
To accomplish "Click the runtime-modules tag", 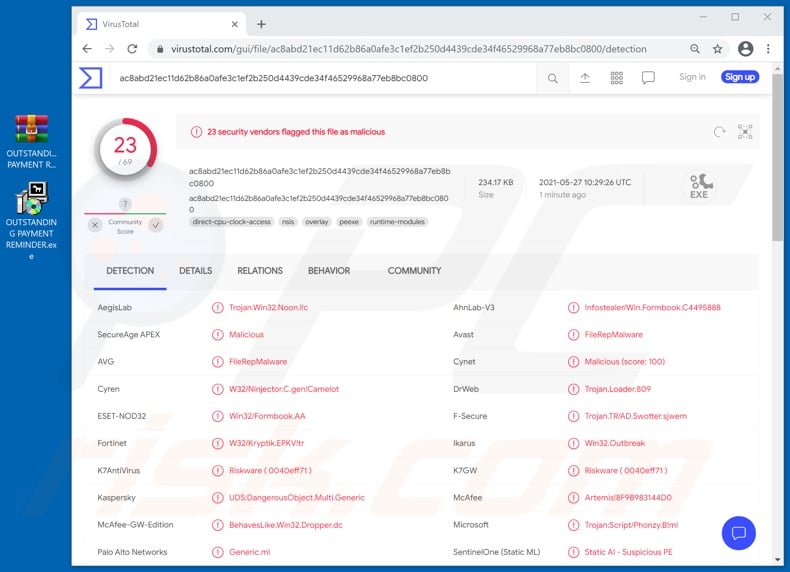I will tap(397, 222).
